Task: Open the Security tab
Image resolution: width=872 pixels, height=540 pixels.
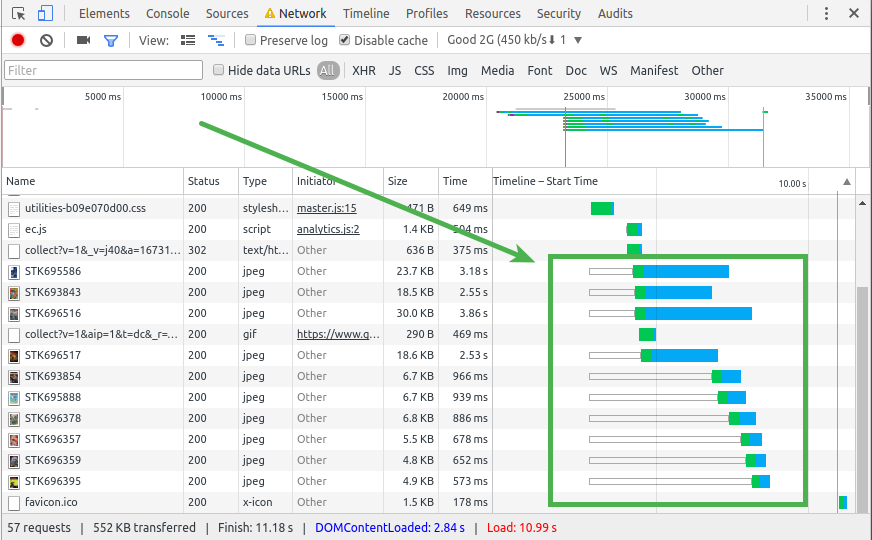Action: [x=558, y=14]
